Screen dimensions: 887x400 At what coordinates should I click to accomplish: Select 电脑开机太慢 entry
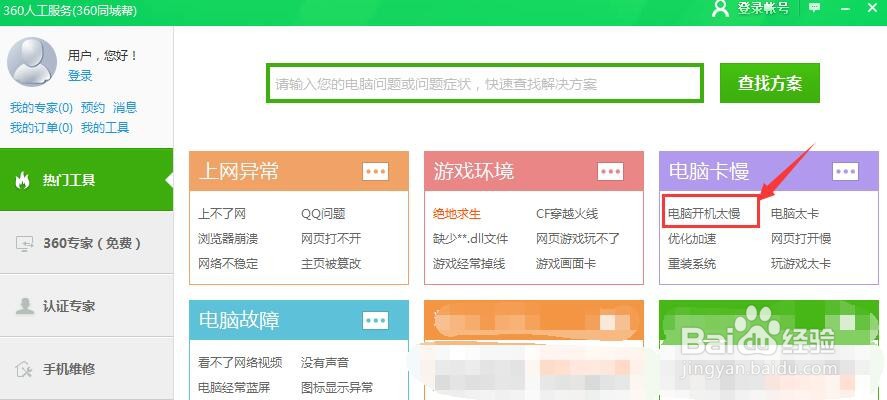[704, 214]
